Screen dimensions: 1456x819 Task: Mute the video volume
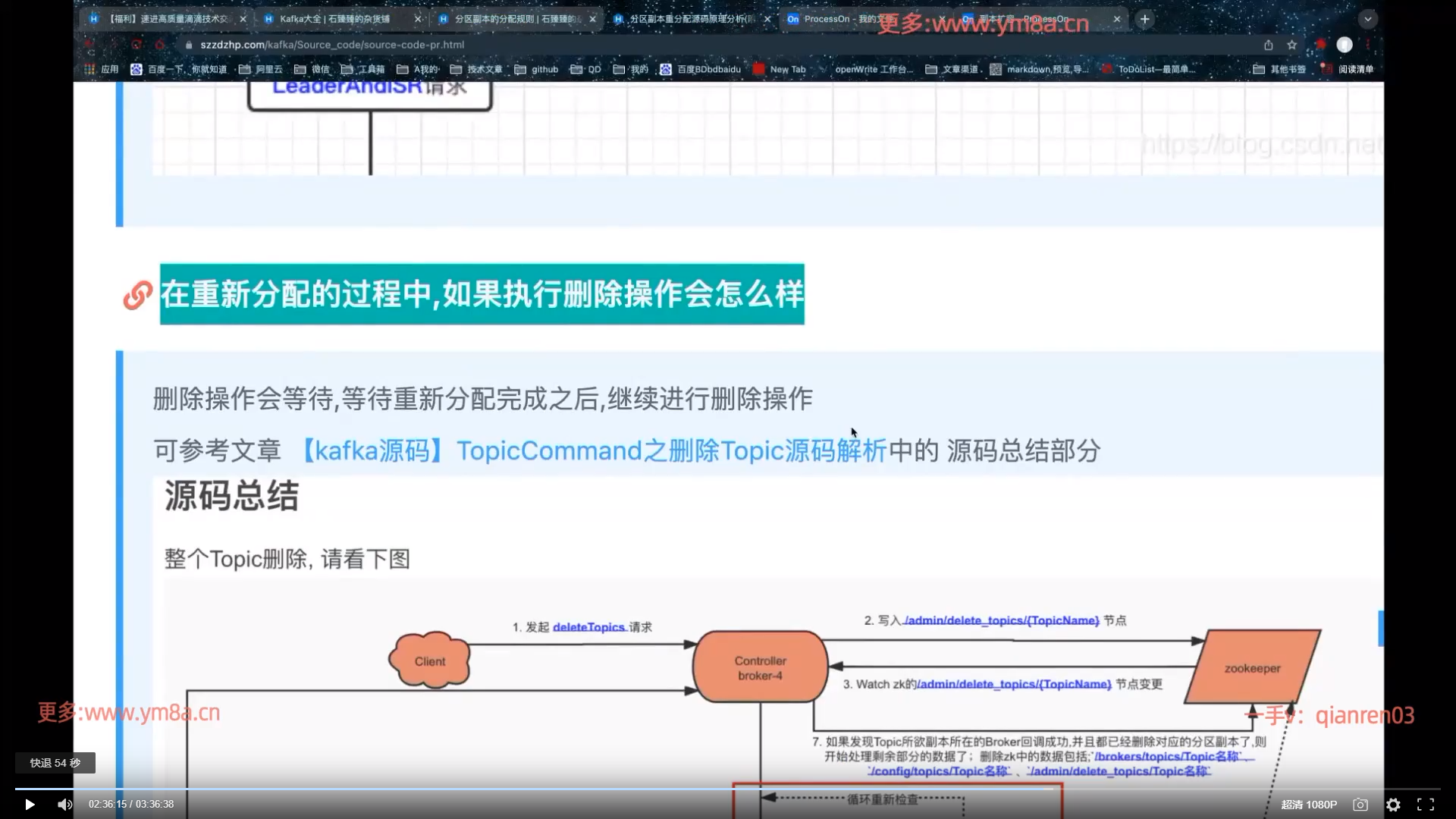pyautogui.click(x=65, y=805)
